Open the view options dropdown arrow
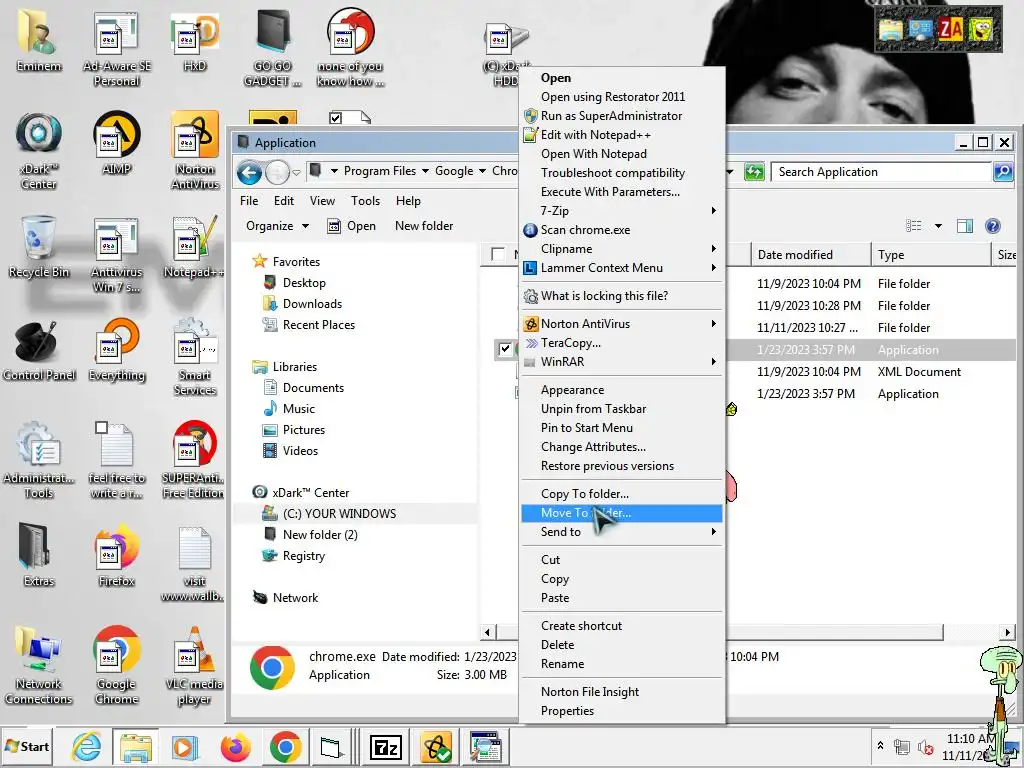Viewport: 1024px width, 768px height. click(938, 226)
